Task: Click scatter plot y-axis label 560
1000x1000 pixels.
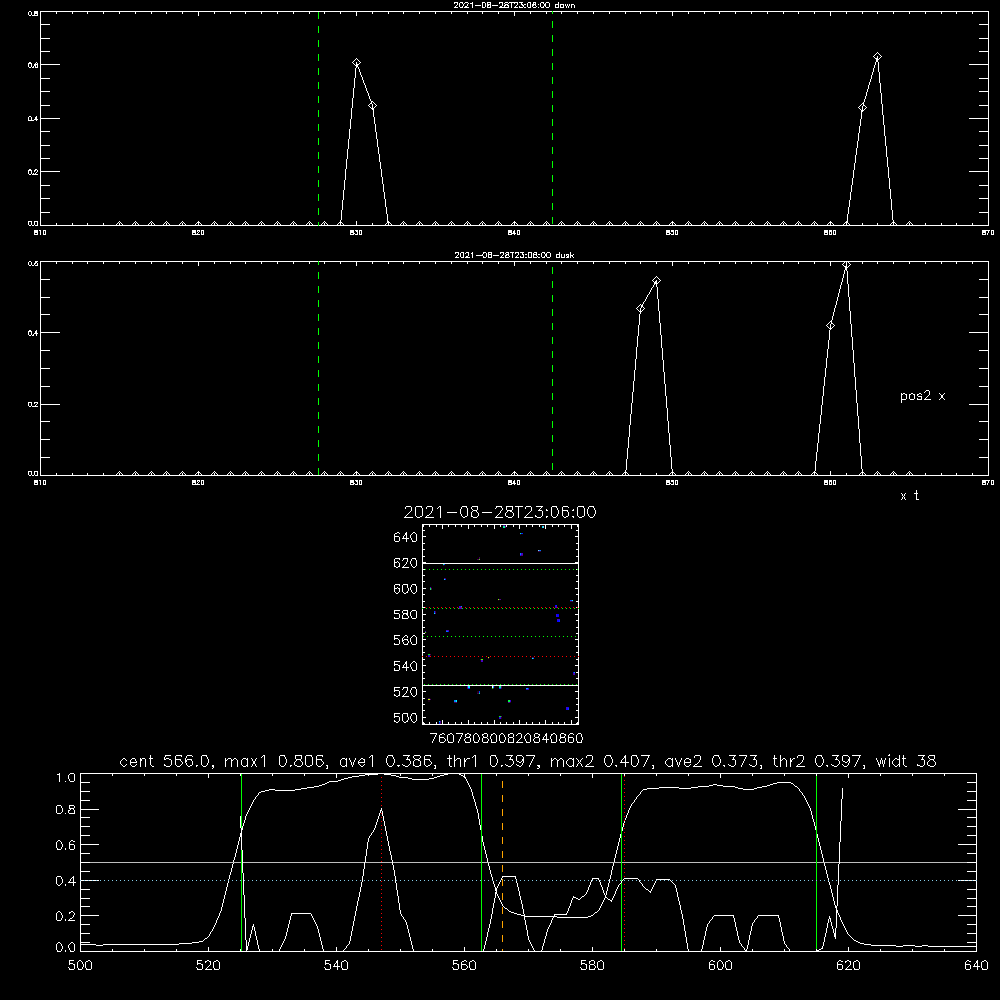Action: coord(406,640)
